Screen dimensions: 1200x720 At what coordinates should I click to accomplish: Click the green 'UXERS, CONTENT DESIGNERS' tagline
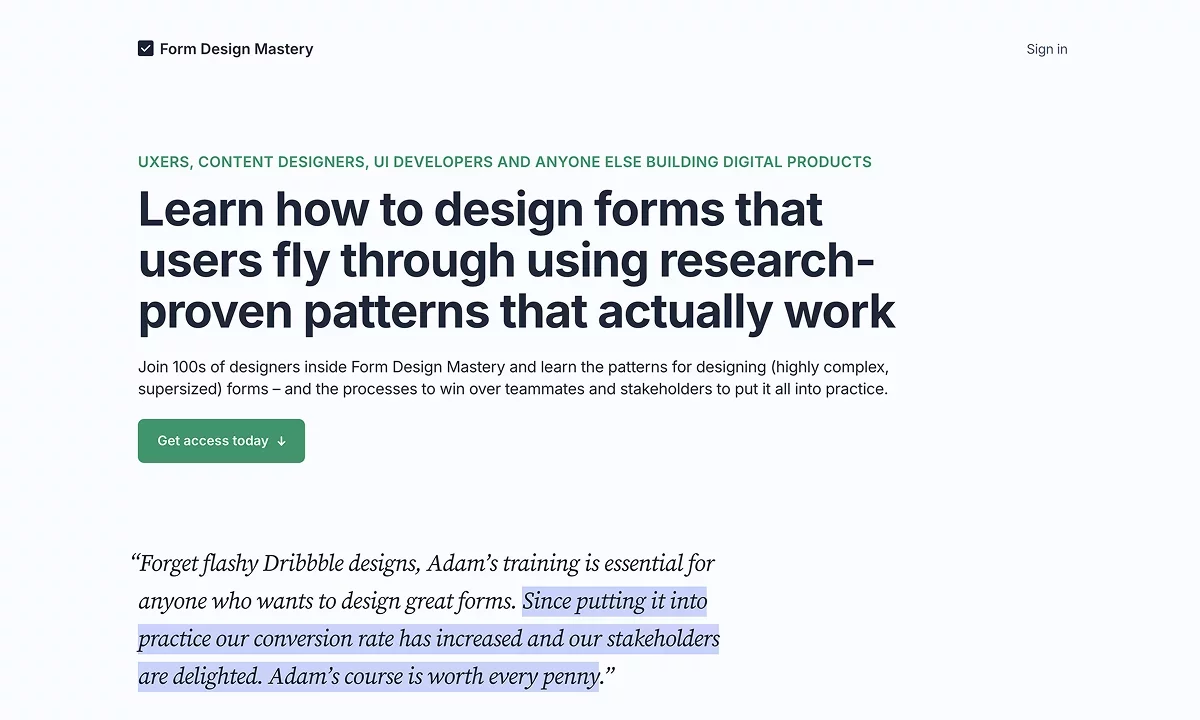[x=251, y=162]
